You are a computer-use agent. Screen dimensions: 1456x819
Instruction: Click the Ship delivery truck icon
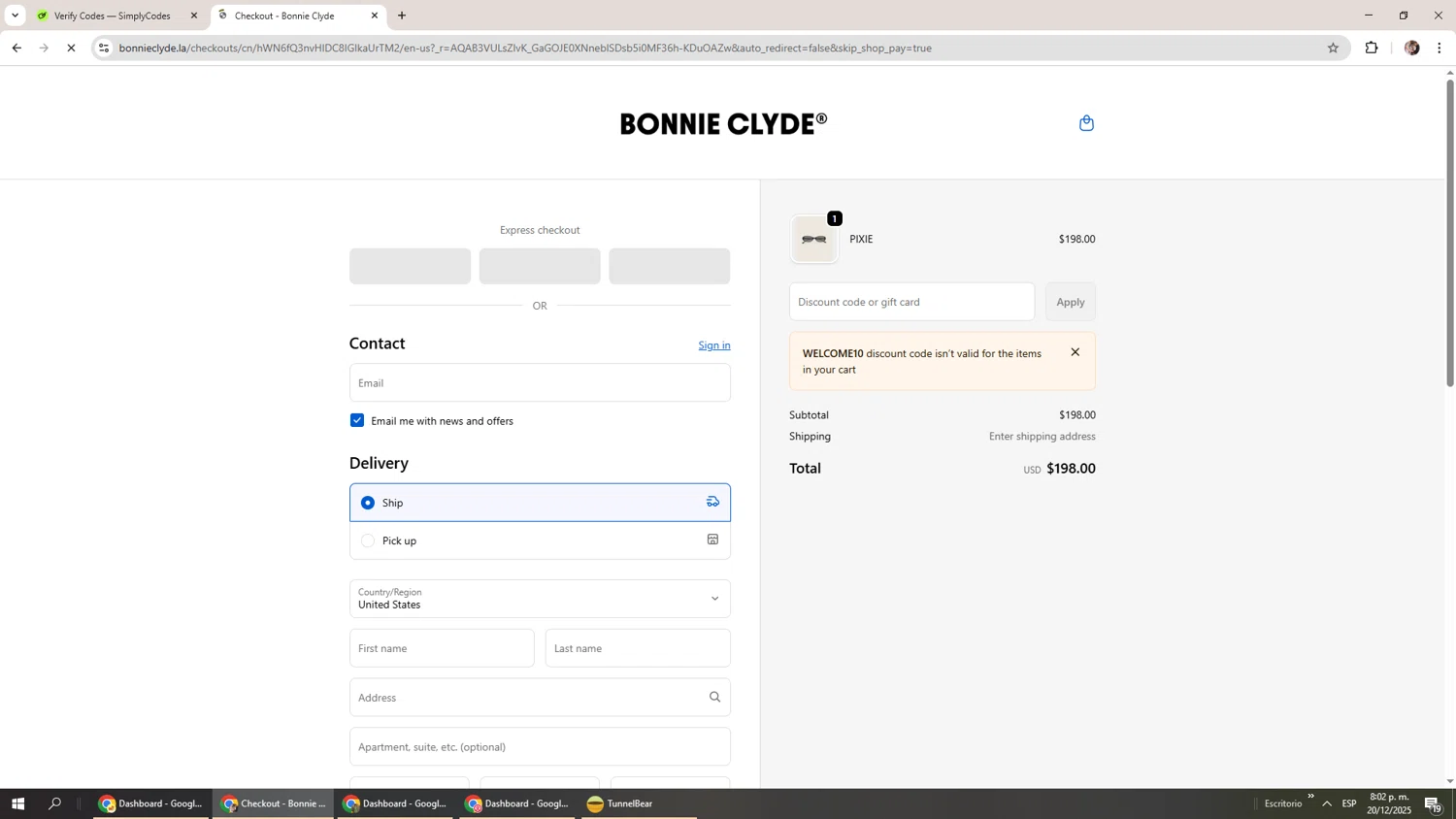click(712, 502)
